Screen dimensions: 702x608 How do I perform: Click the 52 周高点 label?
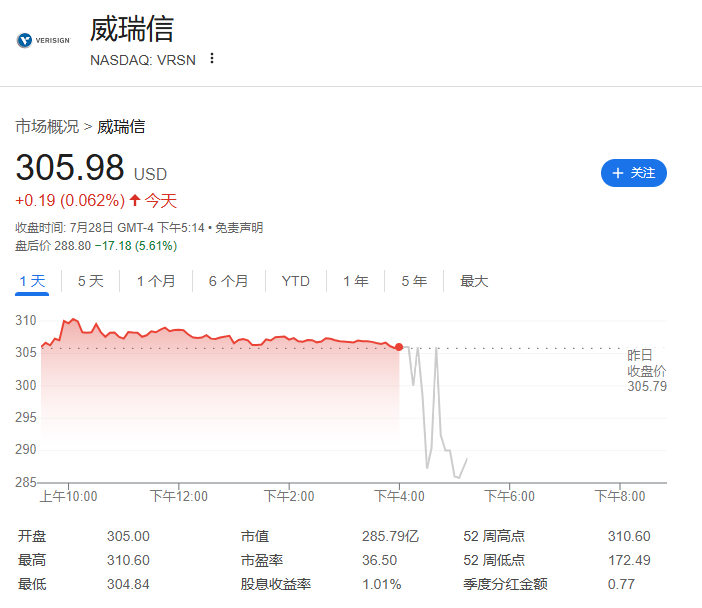point(494,536)
